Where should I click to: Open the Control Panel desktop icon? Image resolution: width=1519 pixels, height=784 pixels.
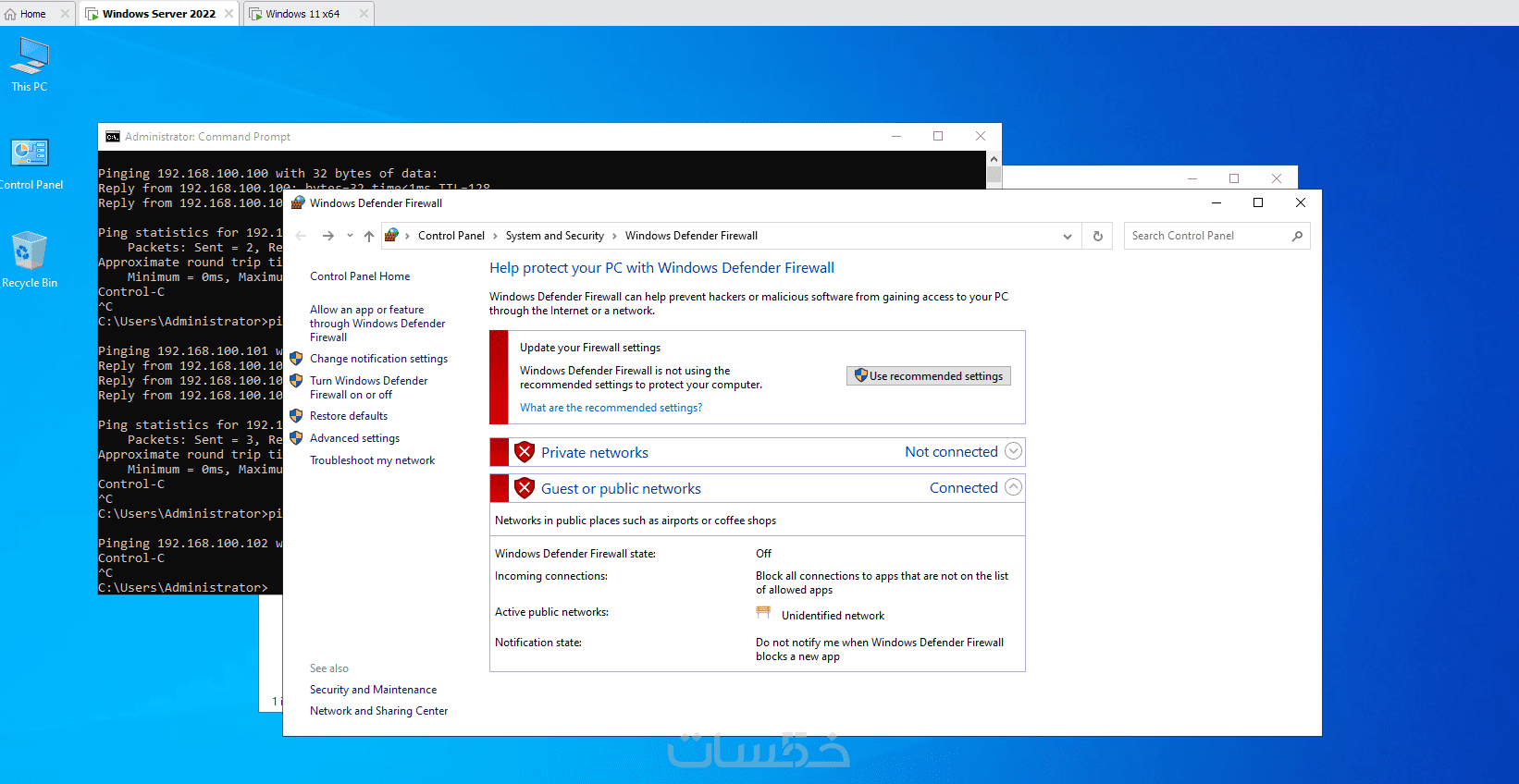(30, 165)
